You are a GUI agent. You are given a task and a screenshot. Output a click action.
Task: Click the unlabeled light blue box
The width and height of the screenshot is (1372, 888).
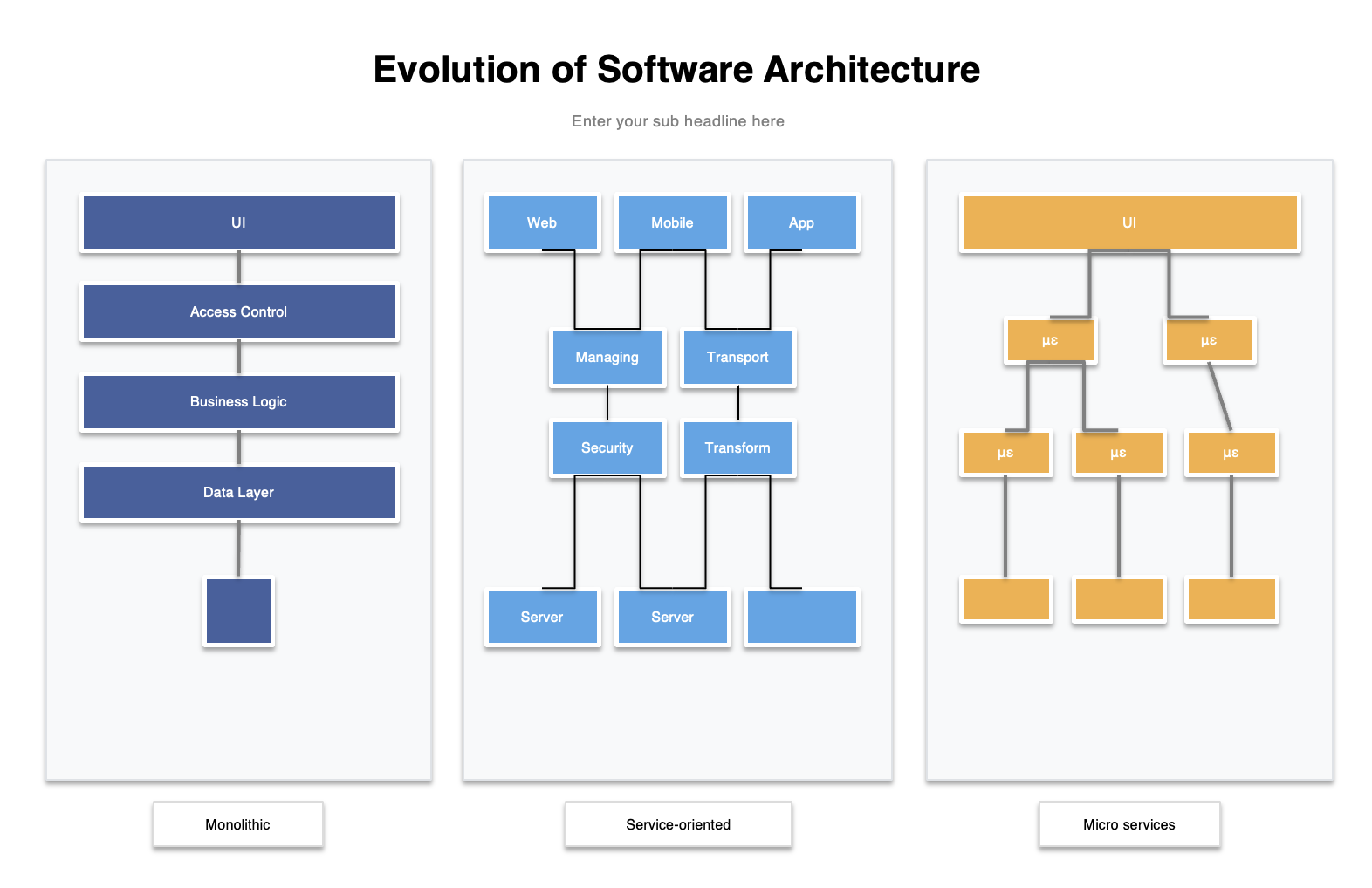(801, 617)
